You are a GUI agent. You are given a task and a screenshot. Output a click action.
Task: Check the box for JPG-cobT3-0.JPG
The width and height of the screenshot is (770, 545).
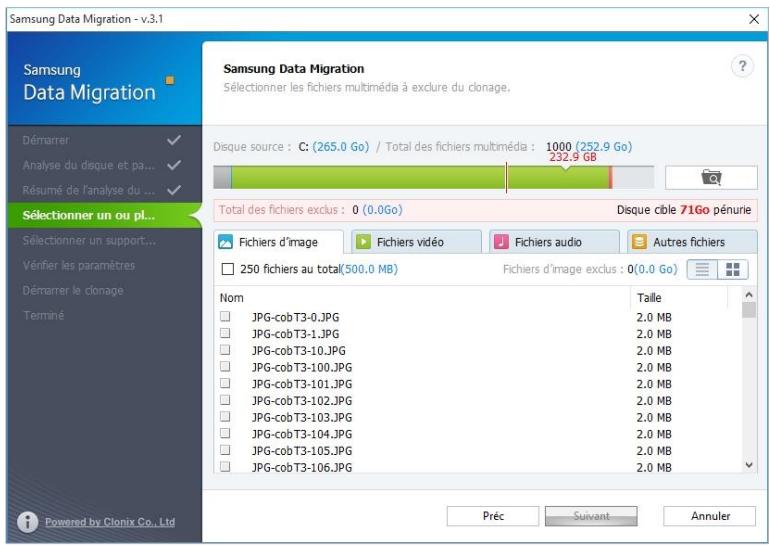coord(225,316)
